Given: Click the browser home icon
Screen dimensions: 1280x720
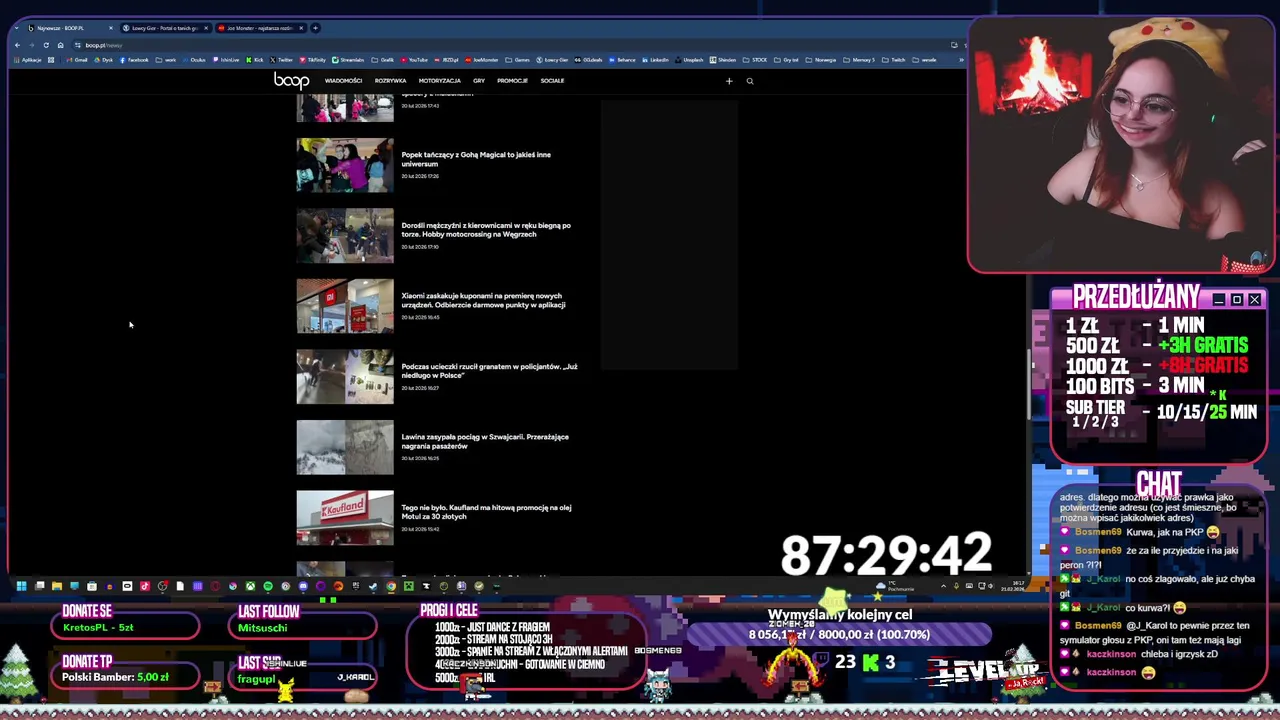Looking at the screenshot, I should 60,45.
